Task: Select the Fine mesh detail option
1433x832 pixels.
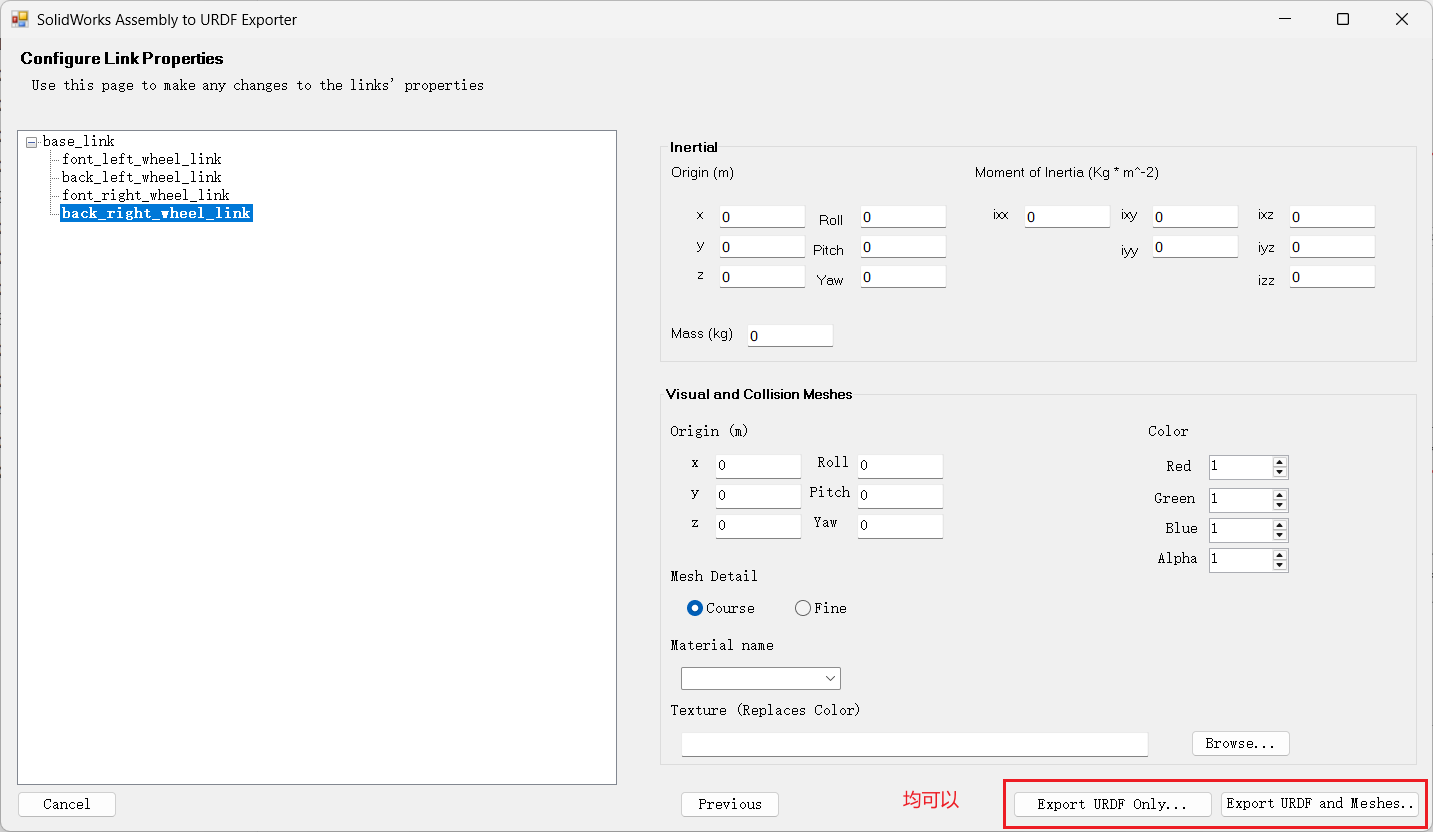Action: click(802, 608)
